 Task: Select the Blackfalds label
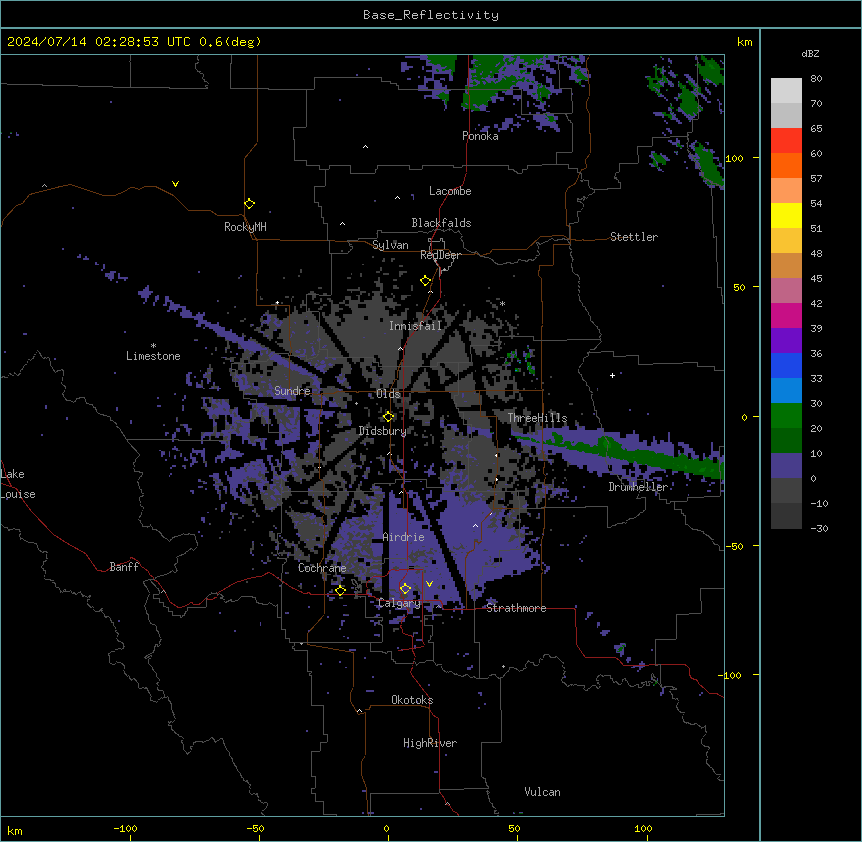(x=441, y=223)
